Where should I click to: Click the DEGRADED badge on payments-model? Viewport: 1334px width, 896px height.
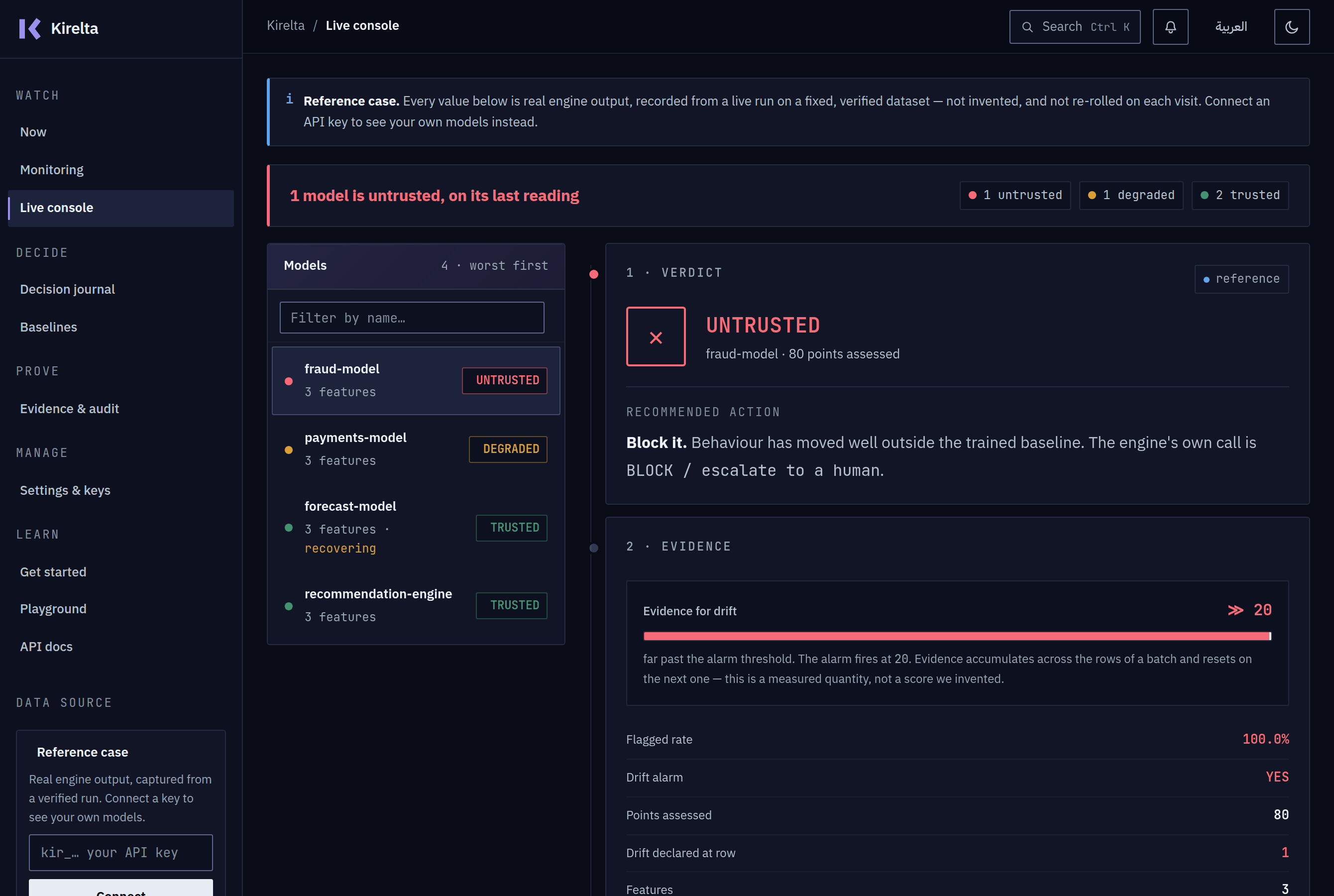(508, 449)
